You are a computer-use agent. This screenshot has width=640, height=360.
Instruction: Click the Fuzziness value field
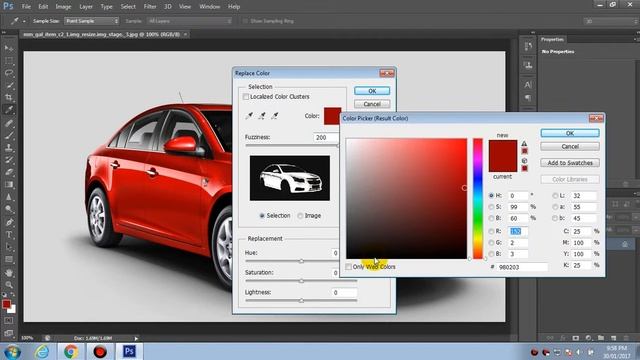[326, 138]
